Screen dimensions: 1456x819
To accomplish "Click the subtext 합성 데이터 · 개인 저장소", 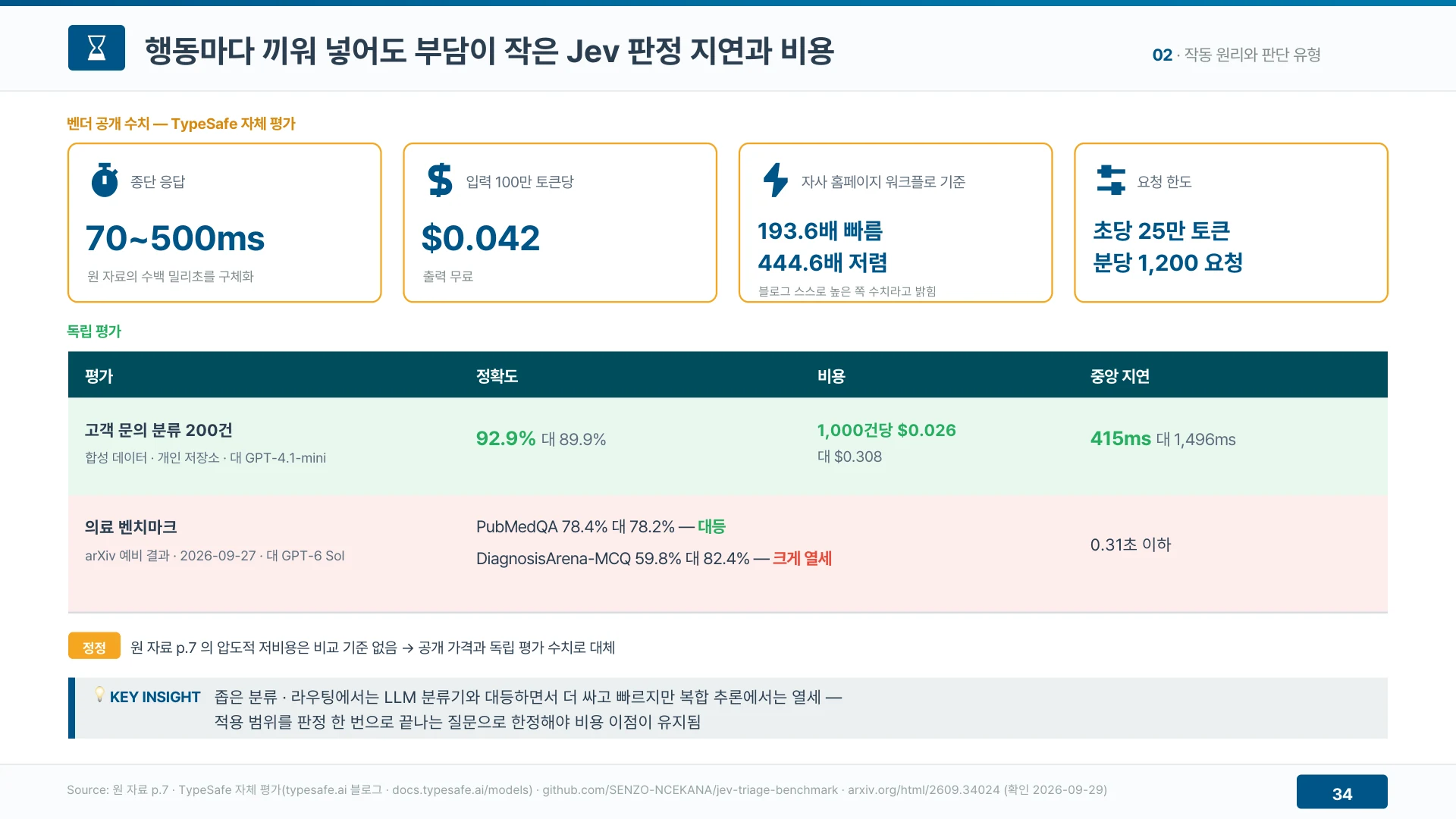I will (x=152, y=457).
